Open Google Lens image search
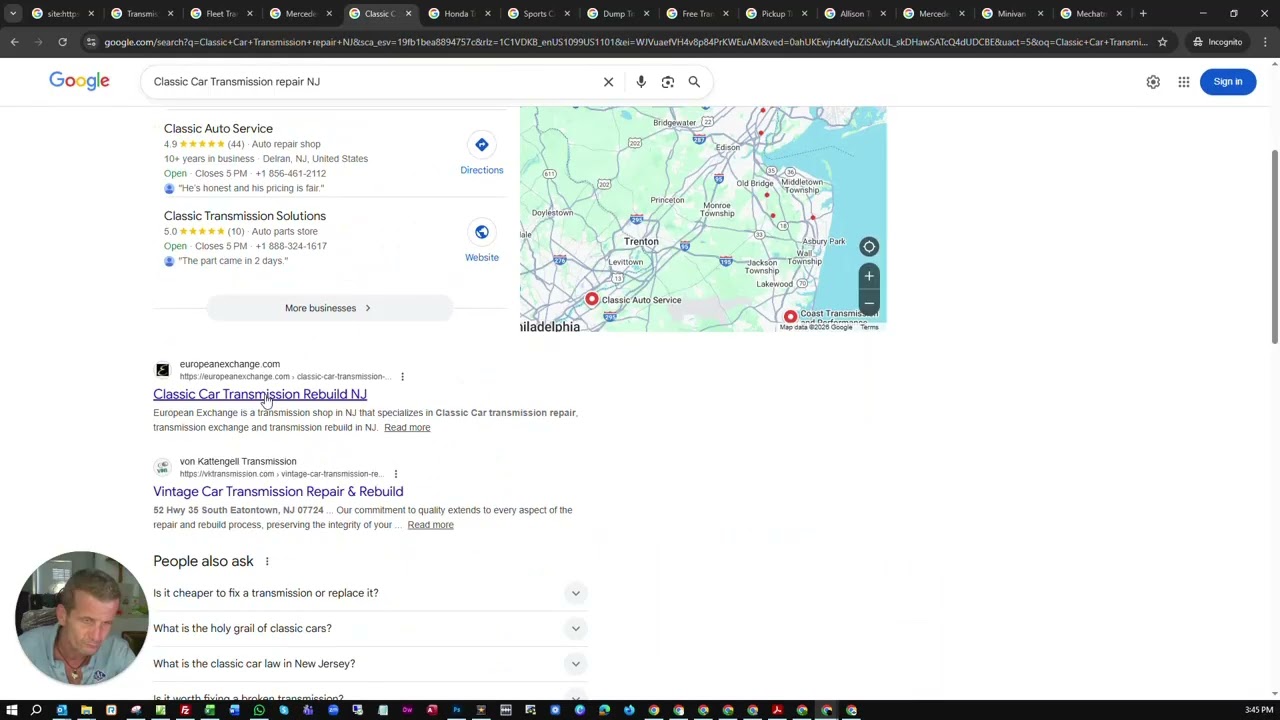This screenshot has height=720, width=1280. [668, 82]
